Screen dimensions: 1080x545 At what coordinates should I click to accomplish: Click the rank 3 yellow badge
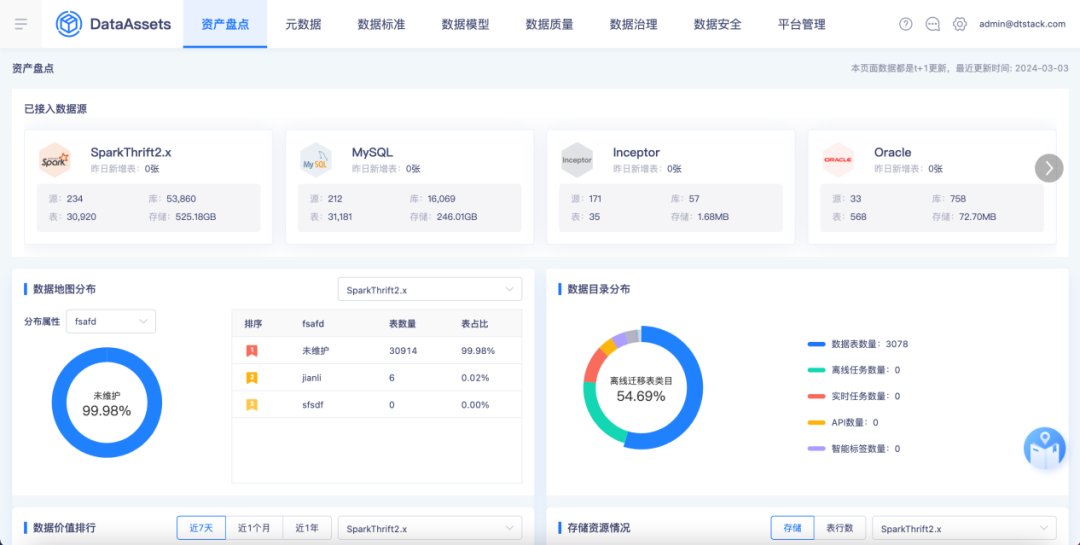coord(252,404)
